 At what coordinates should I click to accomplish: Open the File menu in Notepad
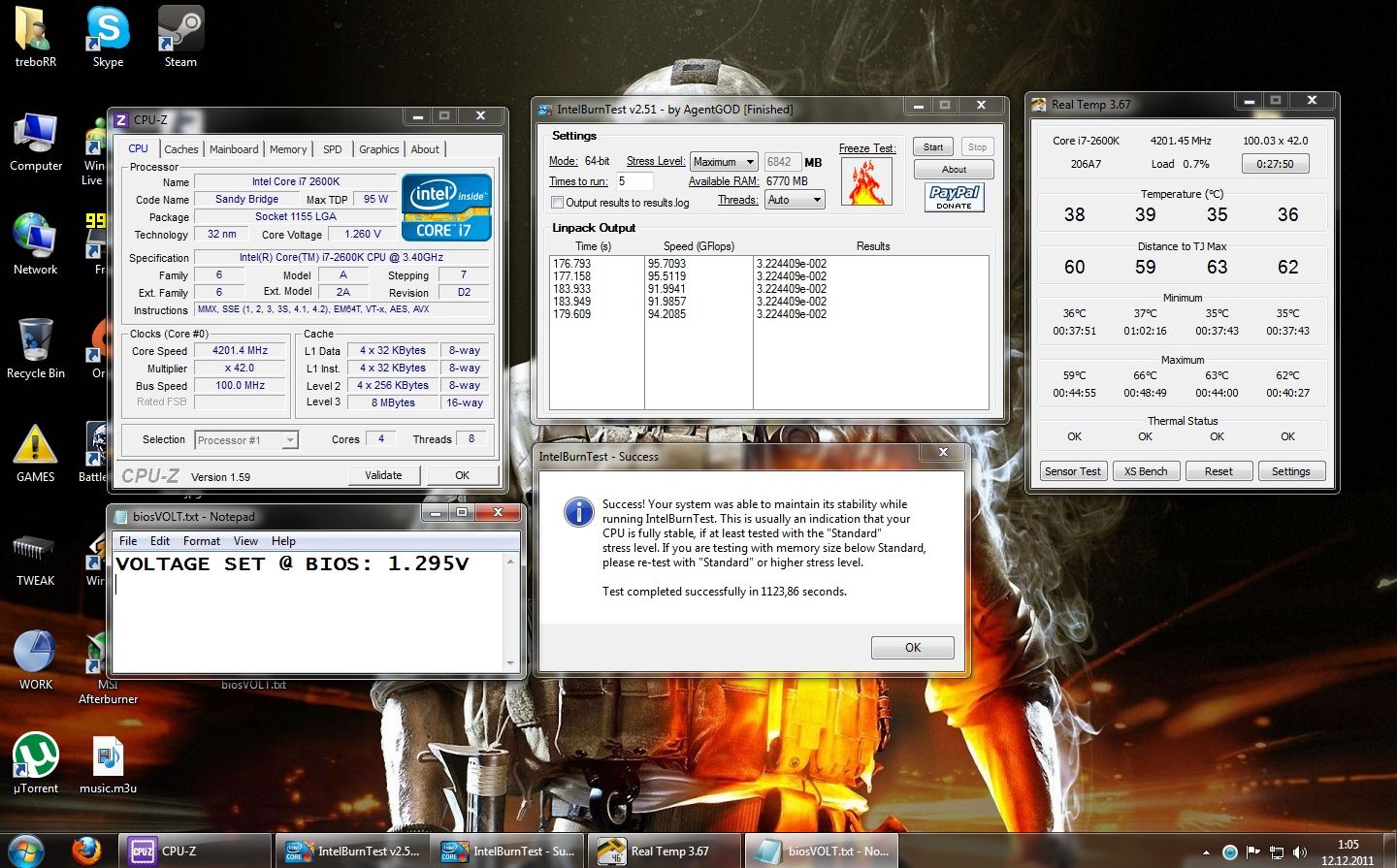pos(128,541)
